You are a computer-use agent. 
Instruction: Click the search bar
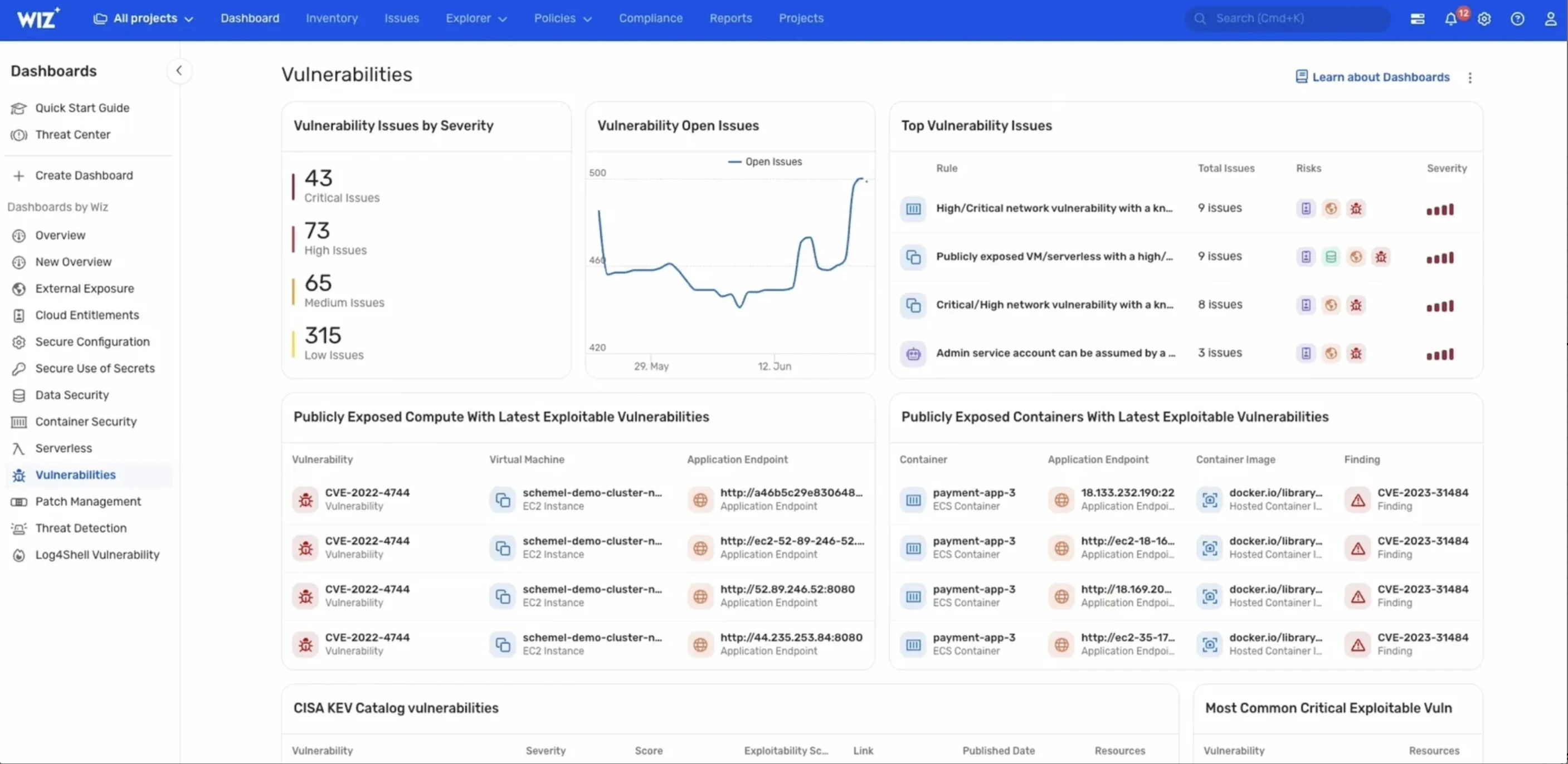tap(1286, 18)
